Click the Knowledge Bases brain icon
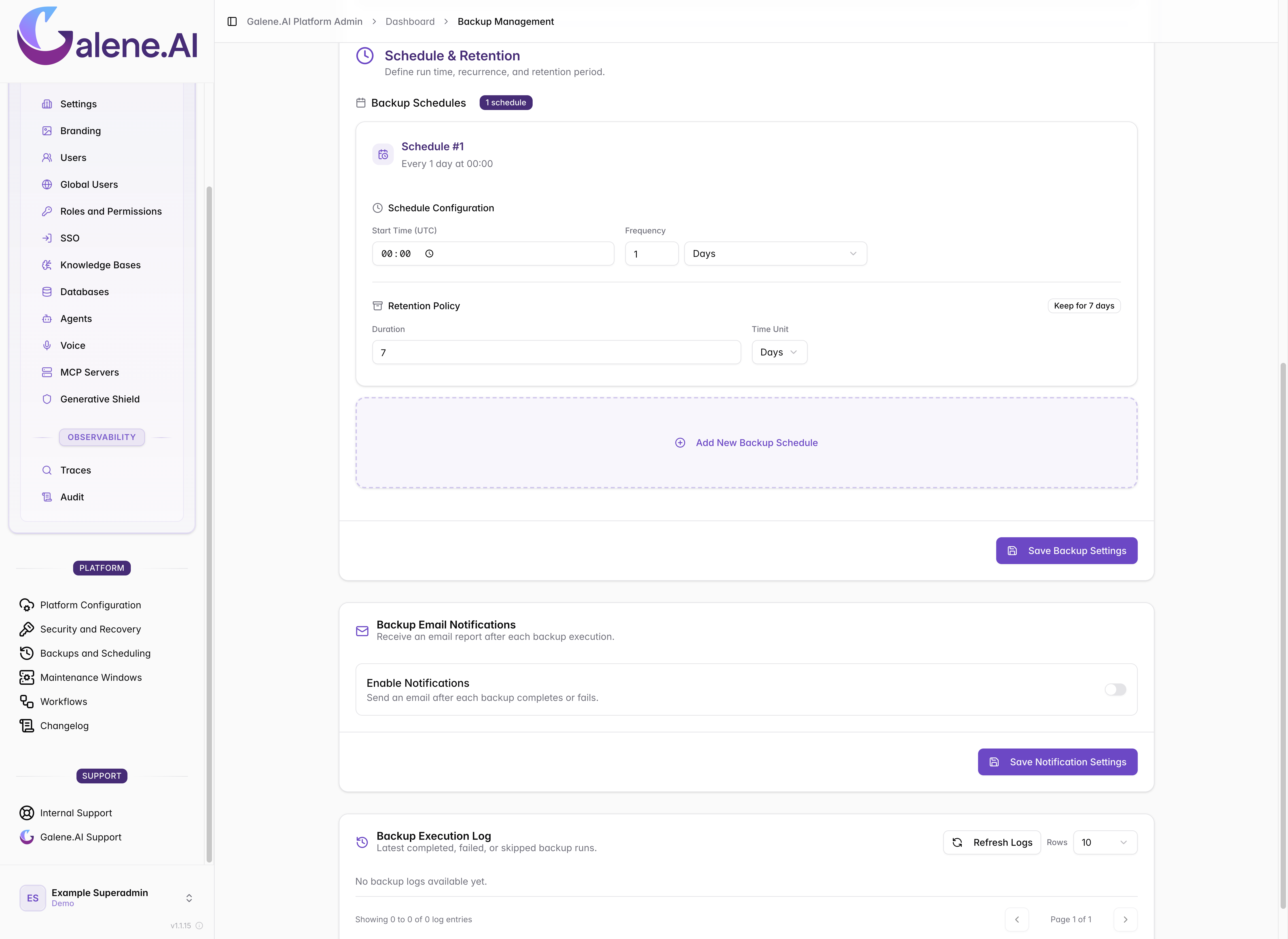This screenshot has height=939, width=1288. click(x=47, y=265)
